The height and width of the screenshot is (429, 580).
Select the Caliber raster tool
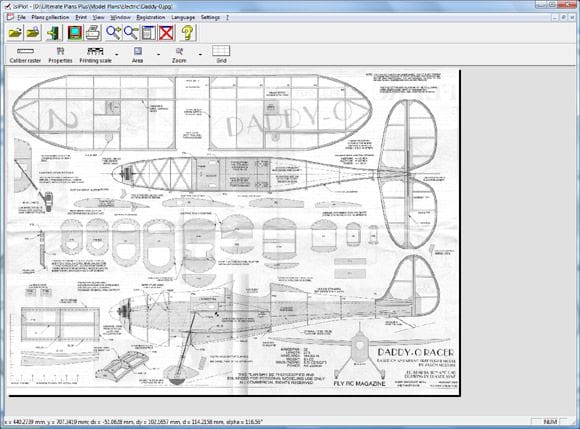25,55
